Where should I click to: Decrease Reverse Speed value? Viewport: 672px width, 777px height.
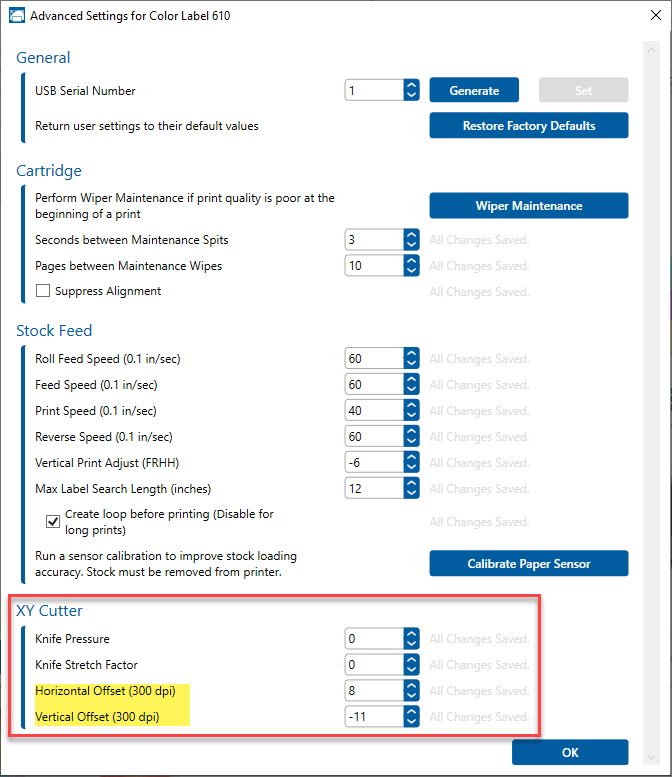411,442
